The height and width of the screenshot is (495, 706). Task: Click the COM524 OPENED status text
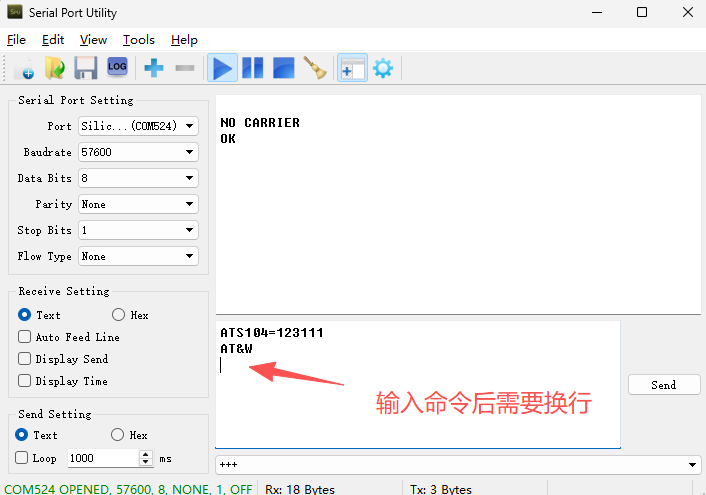pyautogui.click(x=128, y=489)
